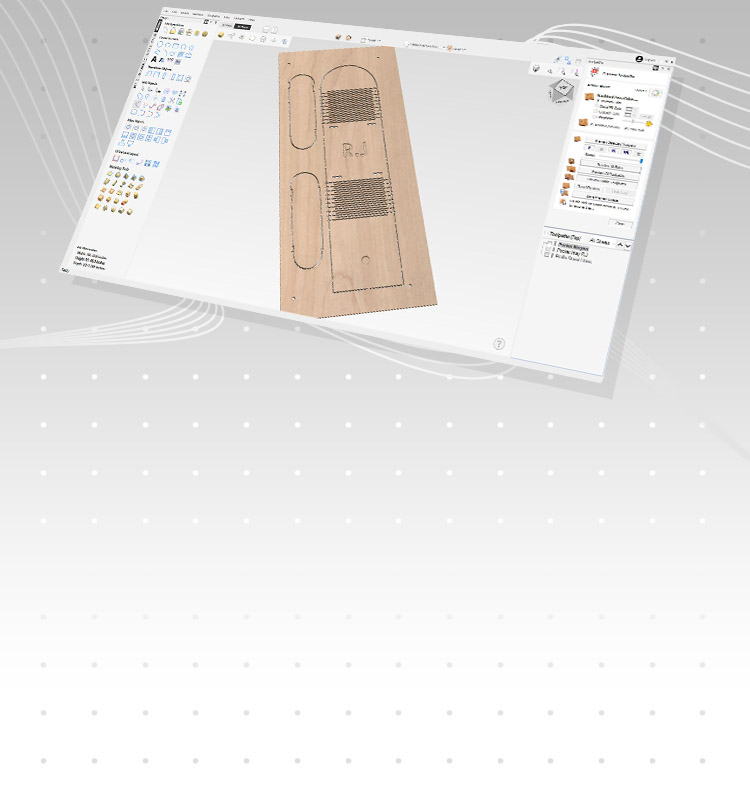Click the color wheel swatch beside Material

pos(655,92)
